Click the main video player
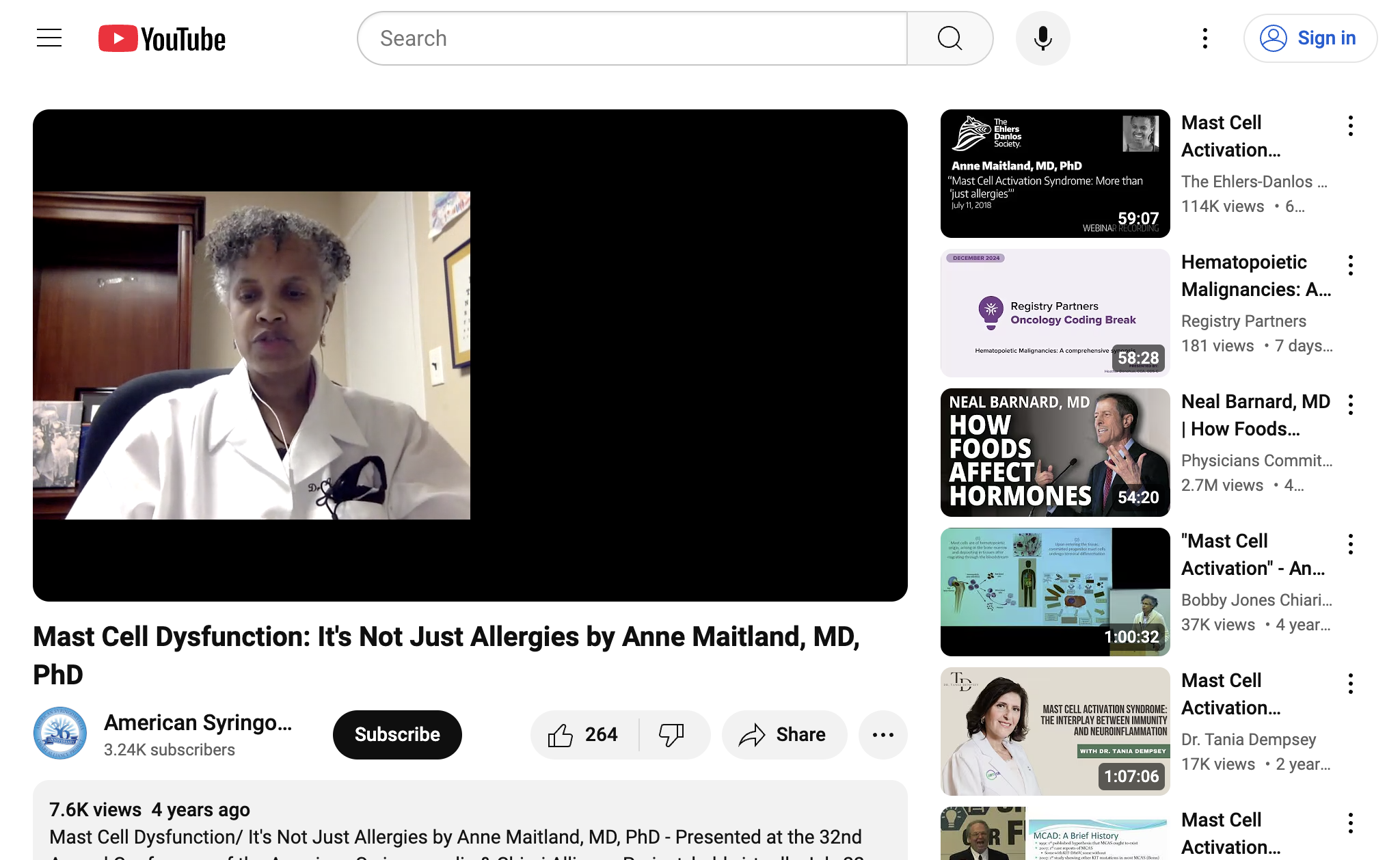1400x860 pixels. [470, 355]
